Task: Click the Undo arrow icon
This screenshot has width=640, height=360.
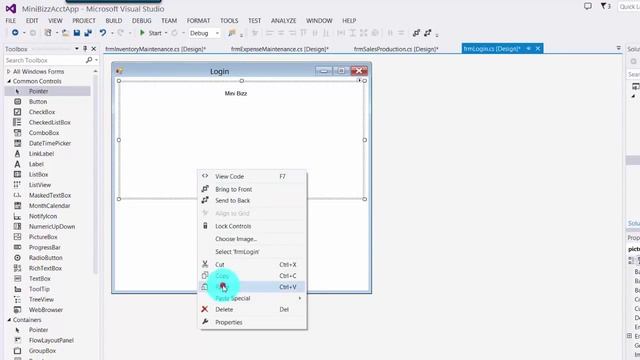Action: [102, 33]
